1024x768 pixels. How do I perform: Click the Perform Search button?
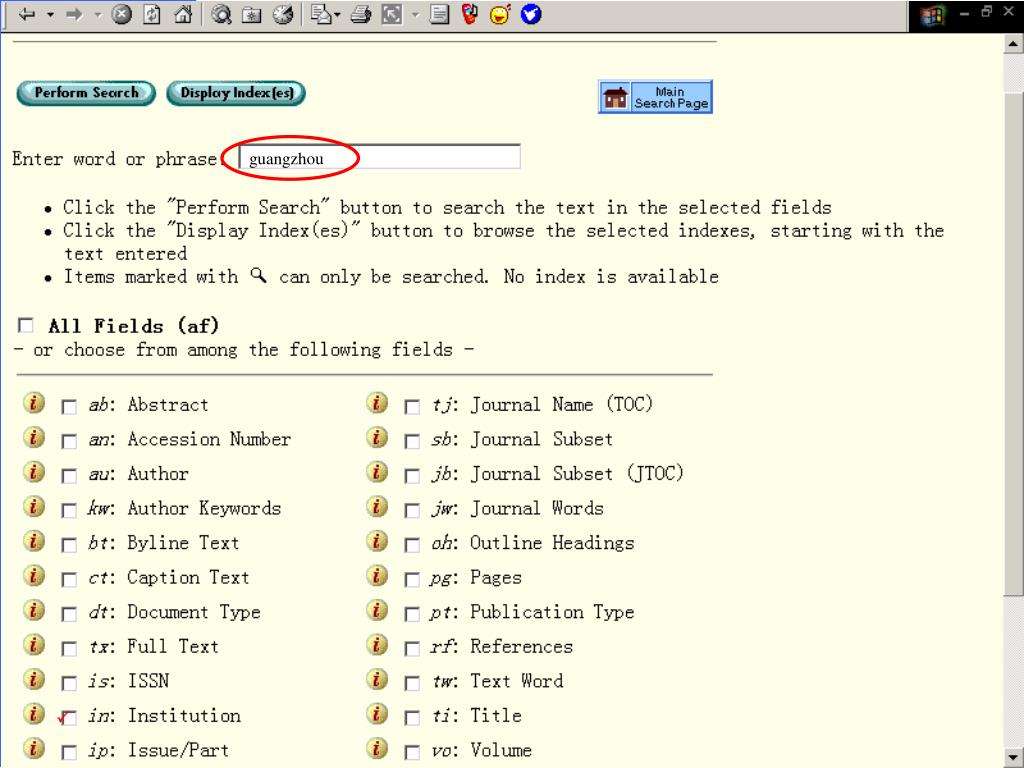pos(86,93)
